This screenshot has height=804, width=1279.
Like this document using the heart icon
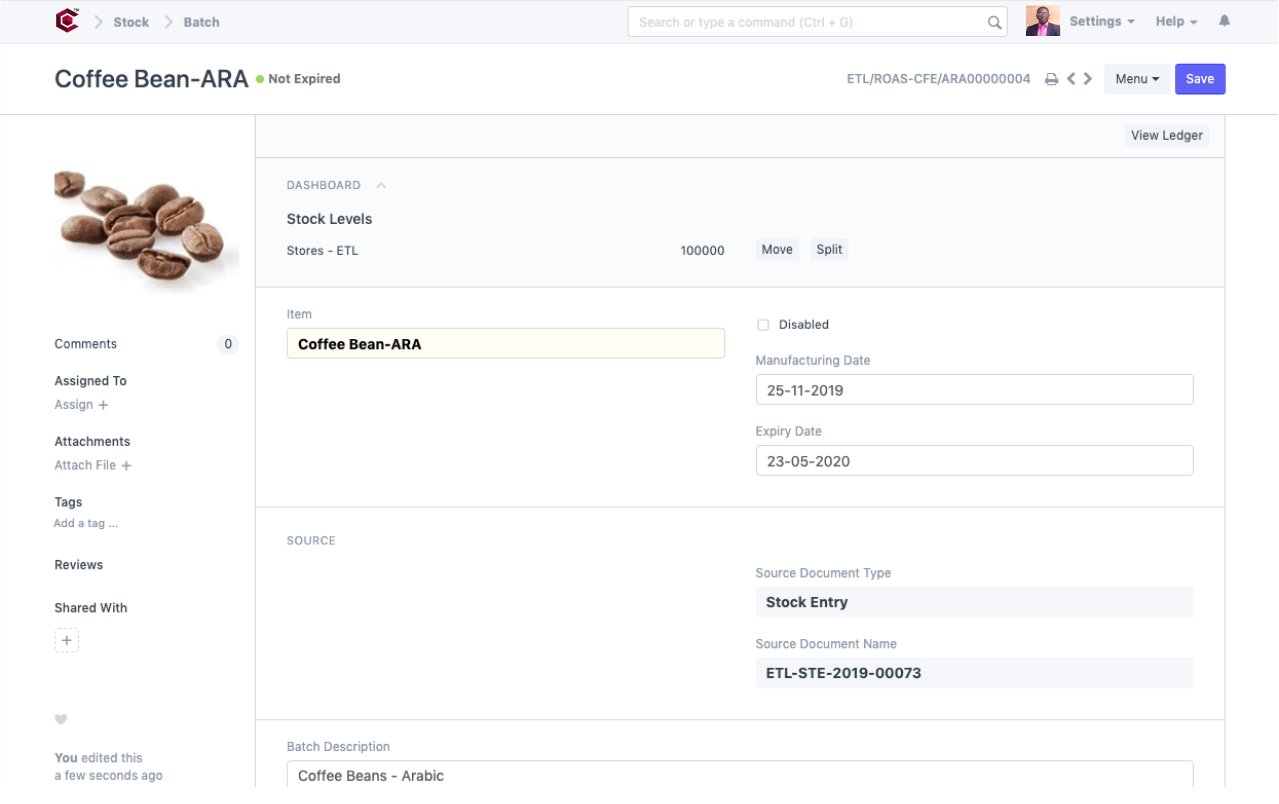[61, 719]
